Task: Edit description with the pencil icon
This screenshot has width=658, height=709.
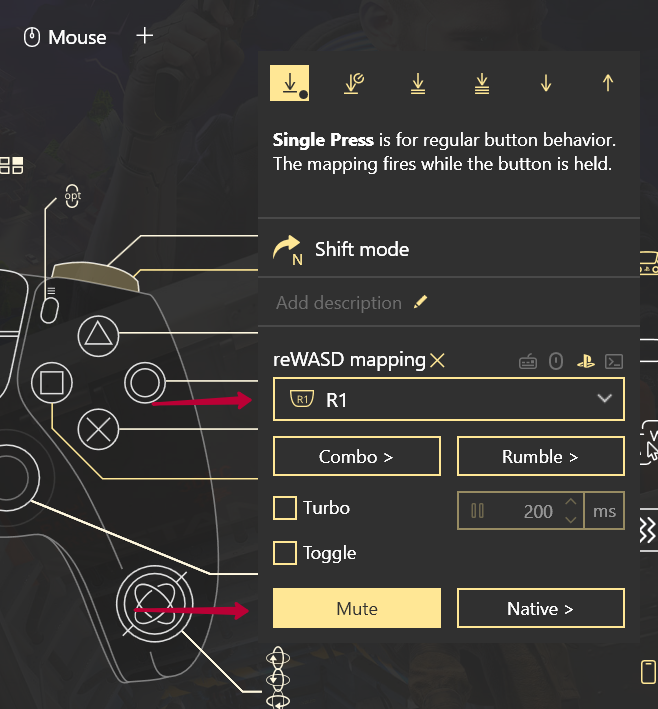Action: pyautogui.click(x=421, y=302)
